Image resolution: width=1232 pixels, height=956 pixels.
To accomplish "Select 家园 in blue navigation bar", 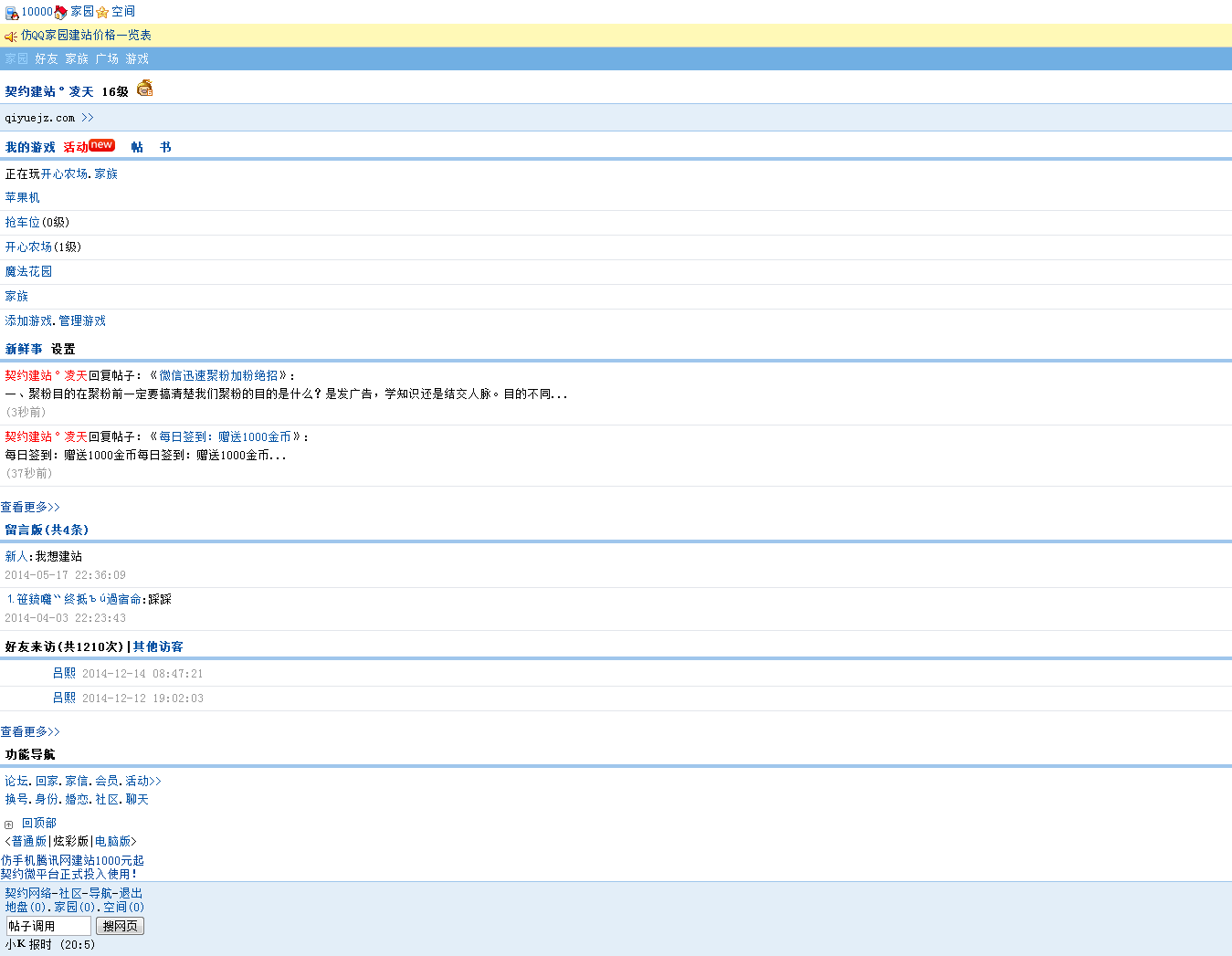I will pos(16,59).
